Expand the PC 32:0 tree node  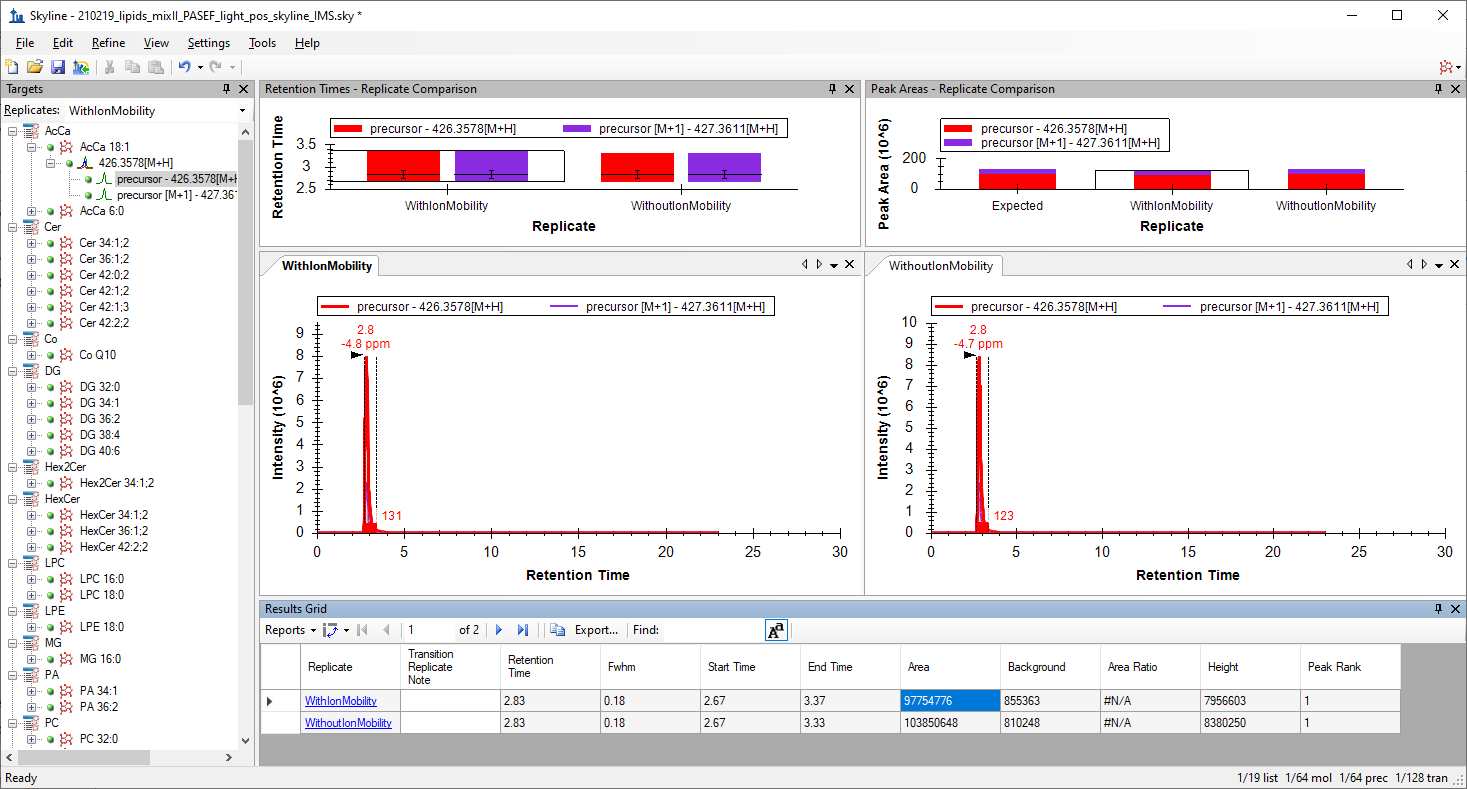tap(32, 739)
